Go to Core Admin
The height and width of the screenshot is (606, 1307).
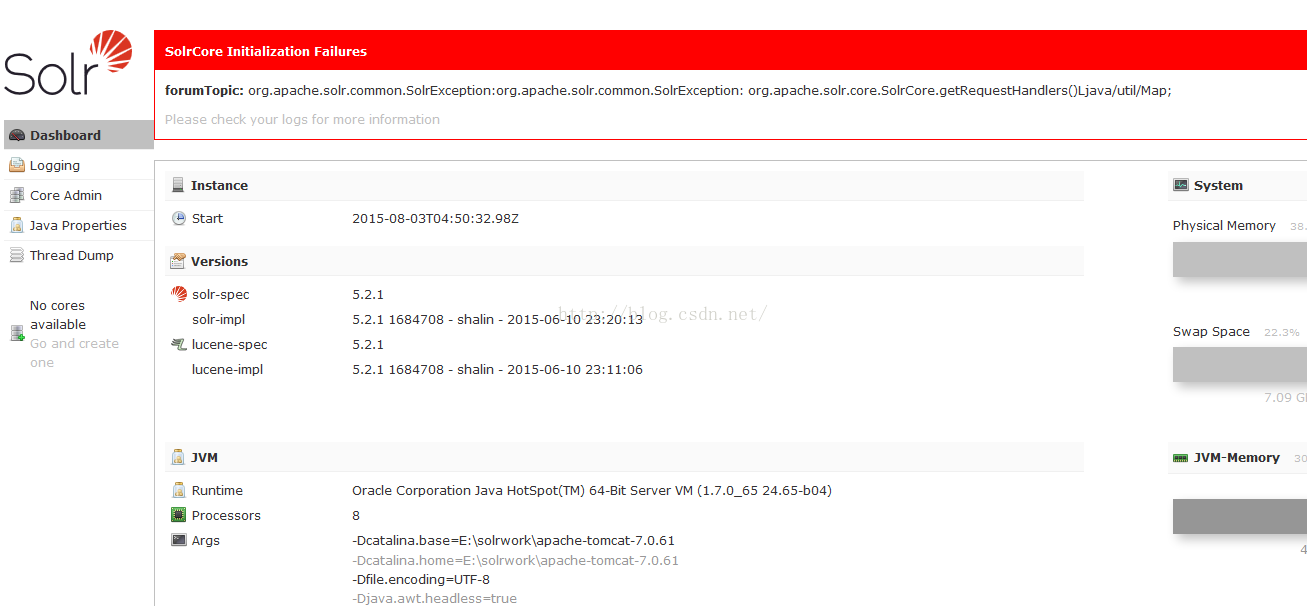[x=79, y=195]
